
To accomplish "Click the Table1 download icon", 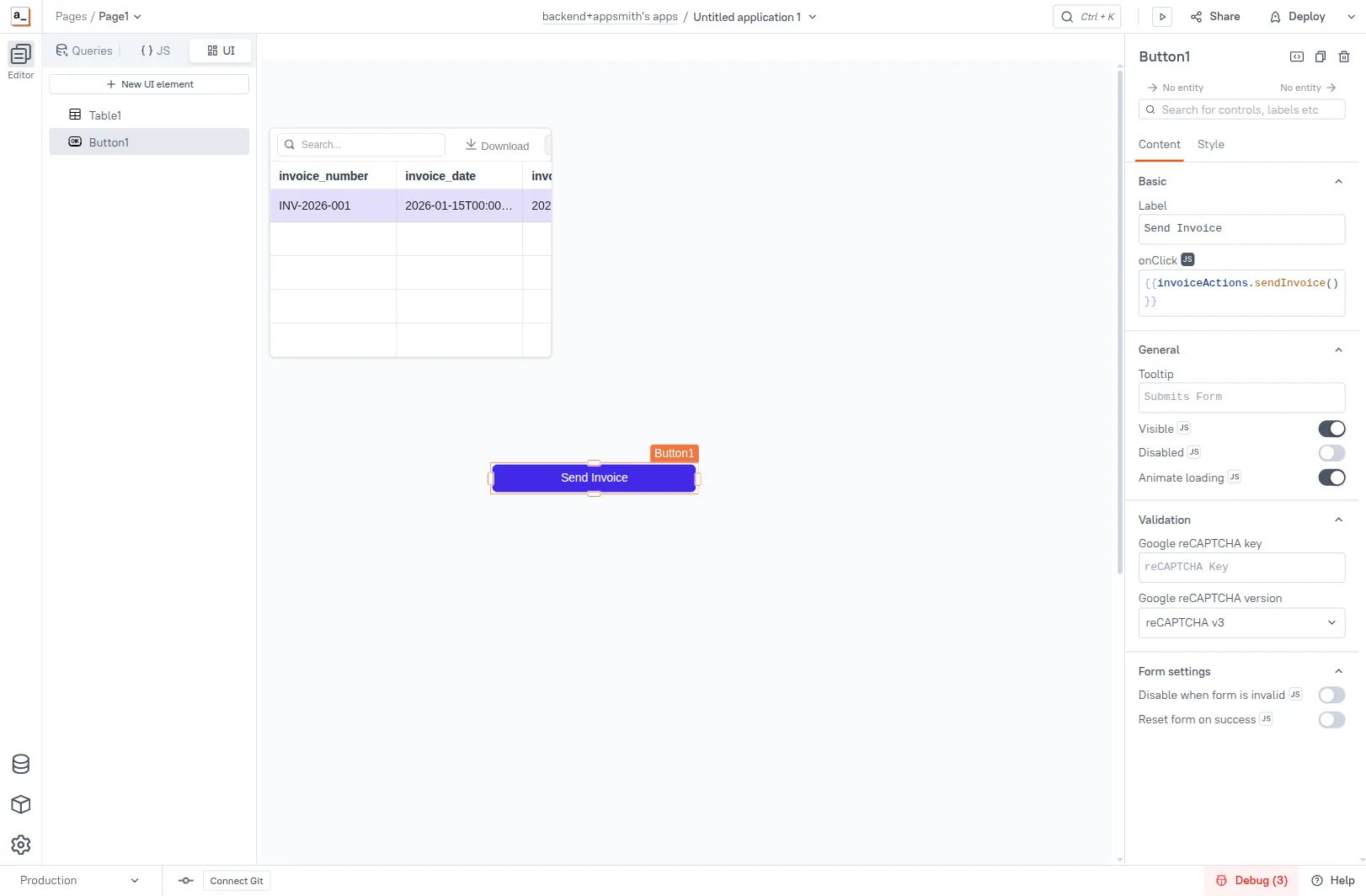I will (x=471, y=145).
